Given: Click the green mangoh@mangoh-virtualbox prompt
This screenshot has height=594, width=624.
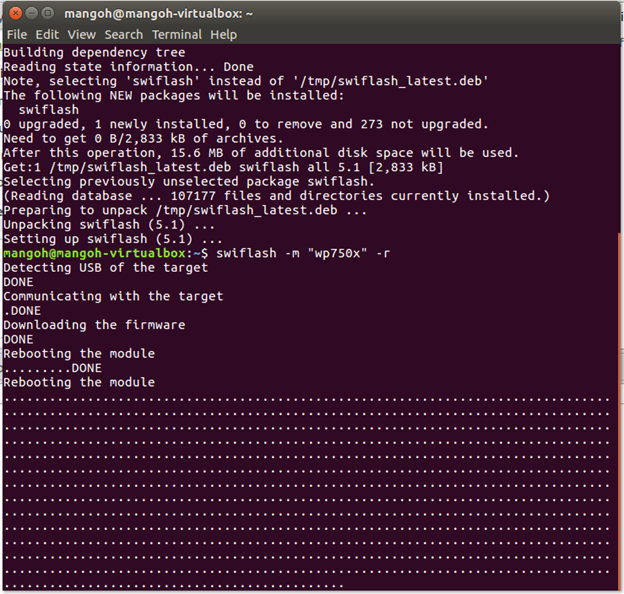Looking at the screenshot, I should [x=94, y=253].
